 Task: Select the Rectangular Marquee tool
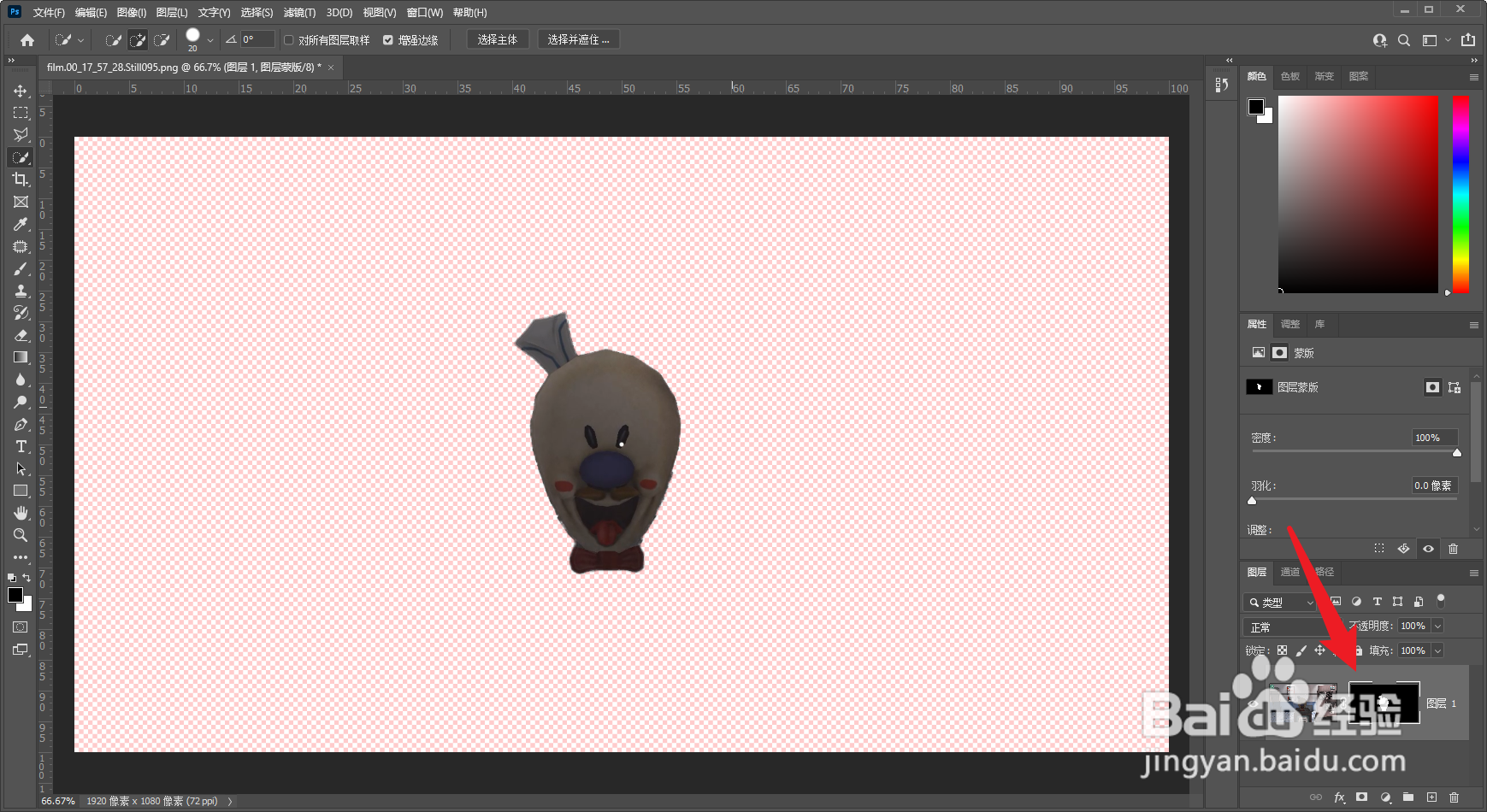tap(21, 113)
